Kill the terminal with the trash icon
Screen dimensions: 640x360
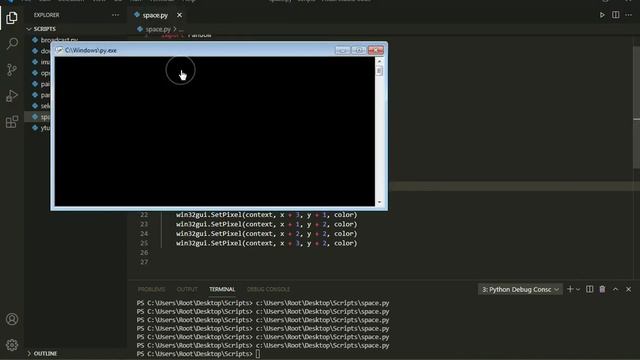point(602,289)
